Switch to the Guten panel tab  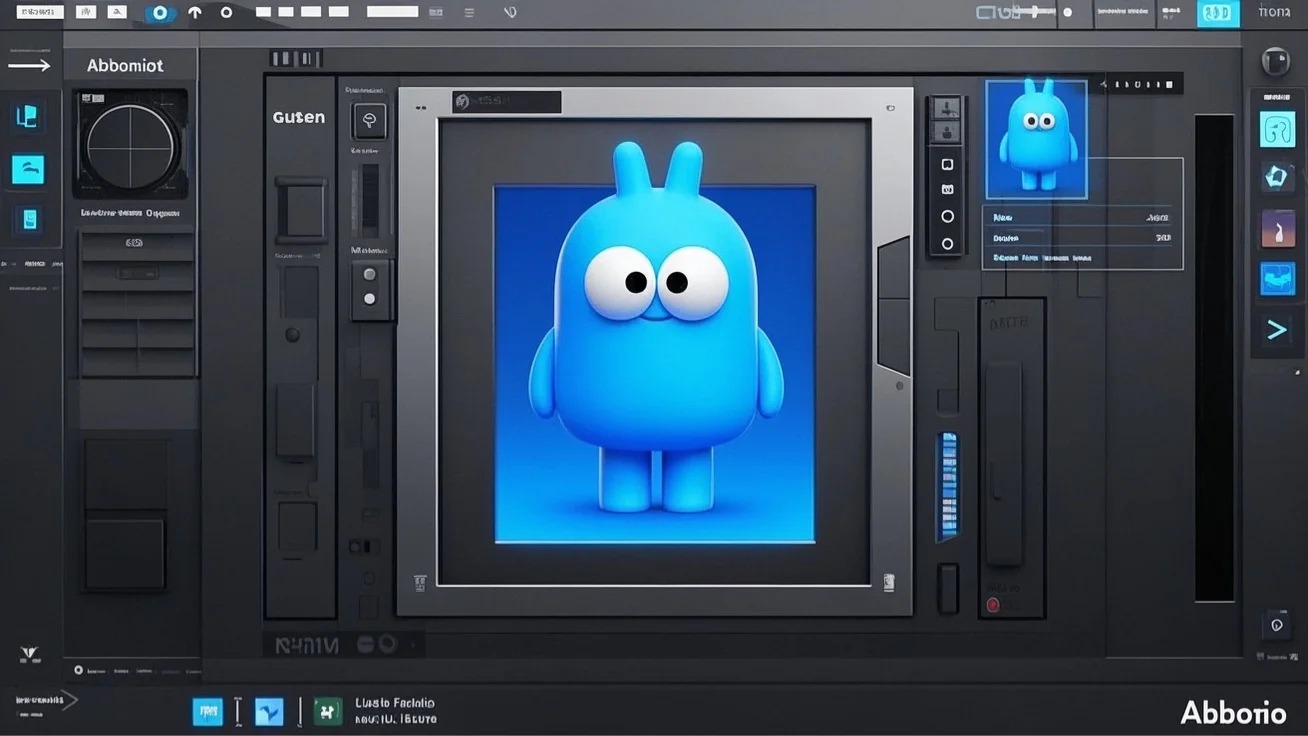click(298, 117)
